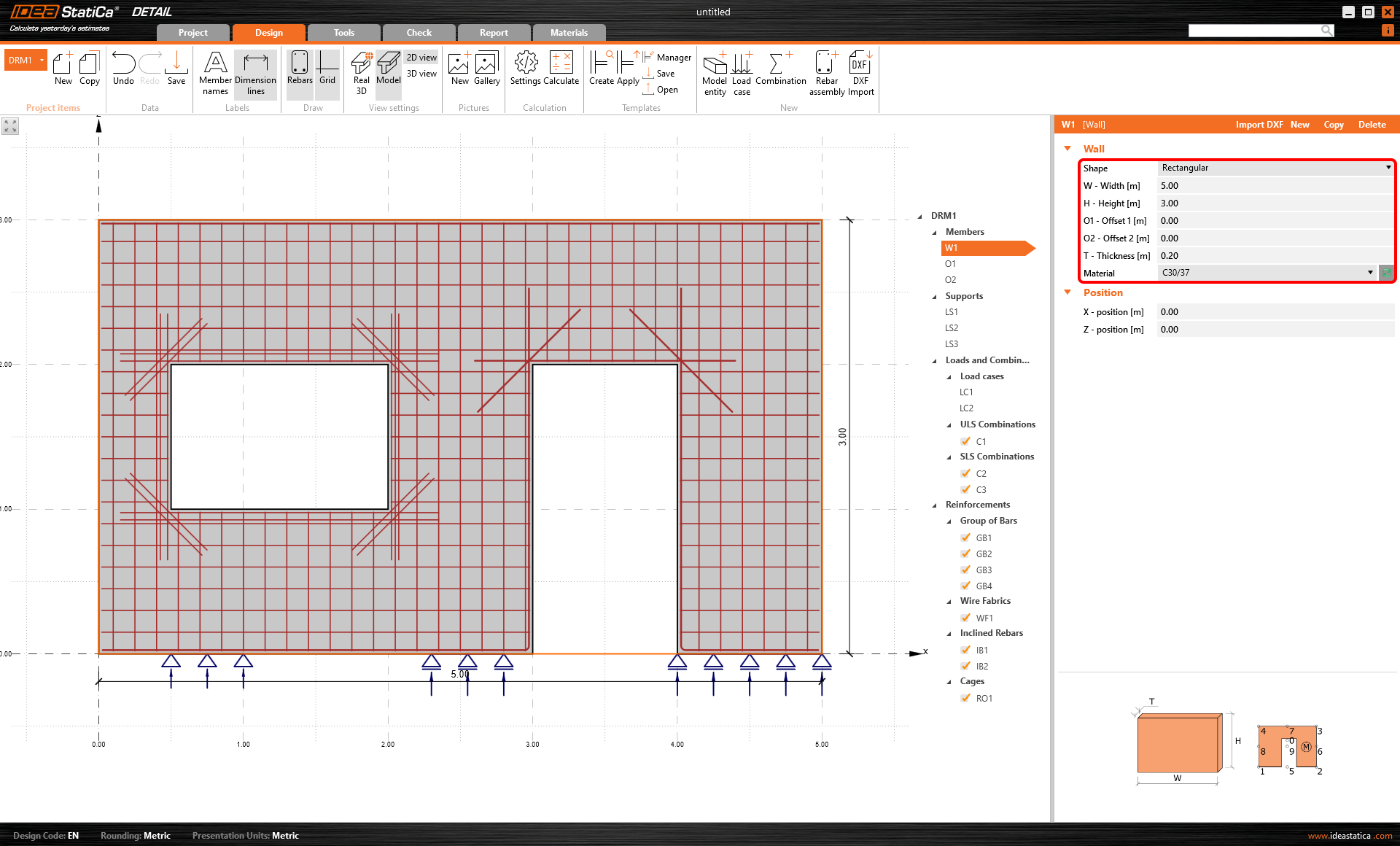Screen dimensions: 1400x846
Task: Open the Materials tab
Action: (569, 33)
